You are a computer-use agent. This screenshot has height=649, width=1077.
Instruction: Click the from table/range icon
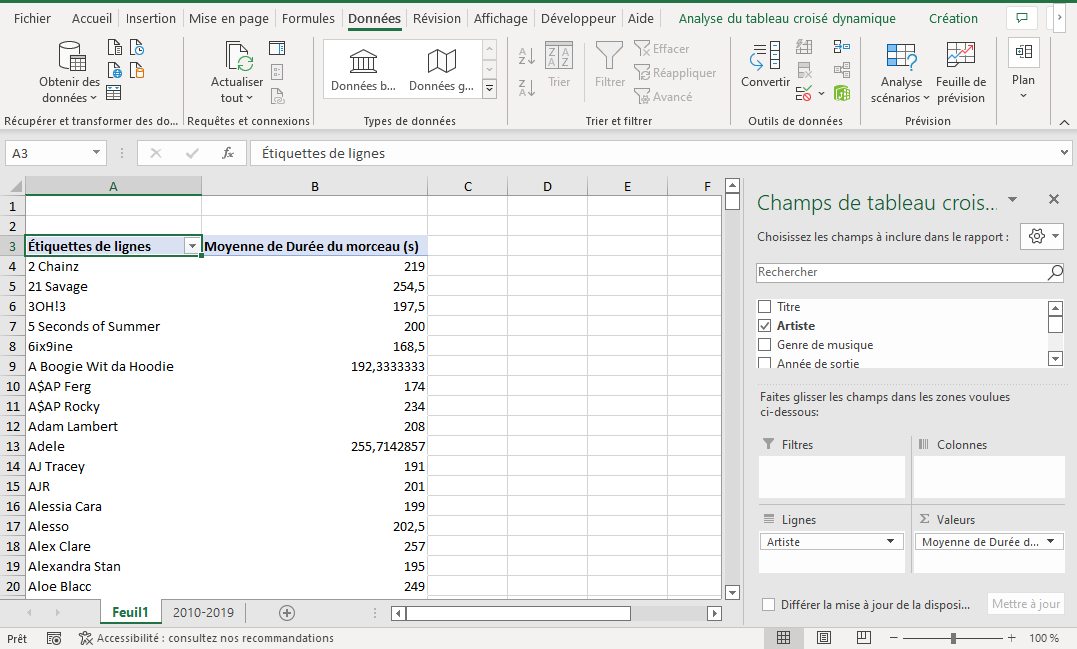[x=114, y=93]
